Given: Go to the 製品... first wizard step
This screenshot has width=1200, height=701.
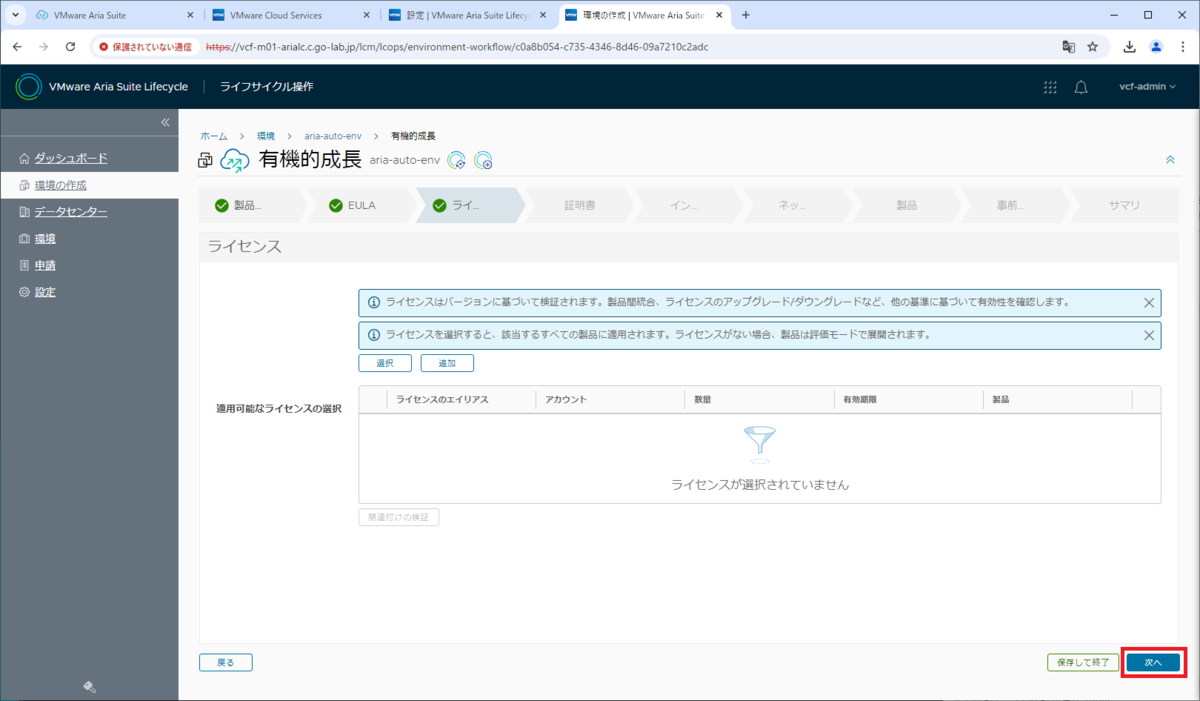Looking at the screenshot, I should click(250, 205).
